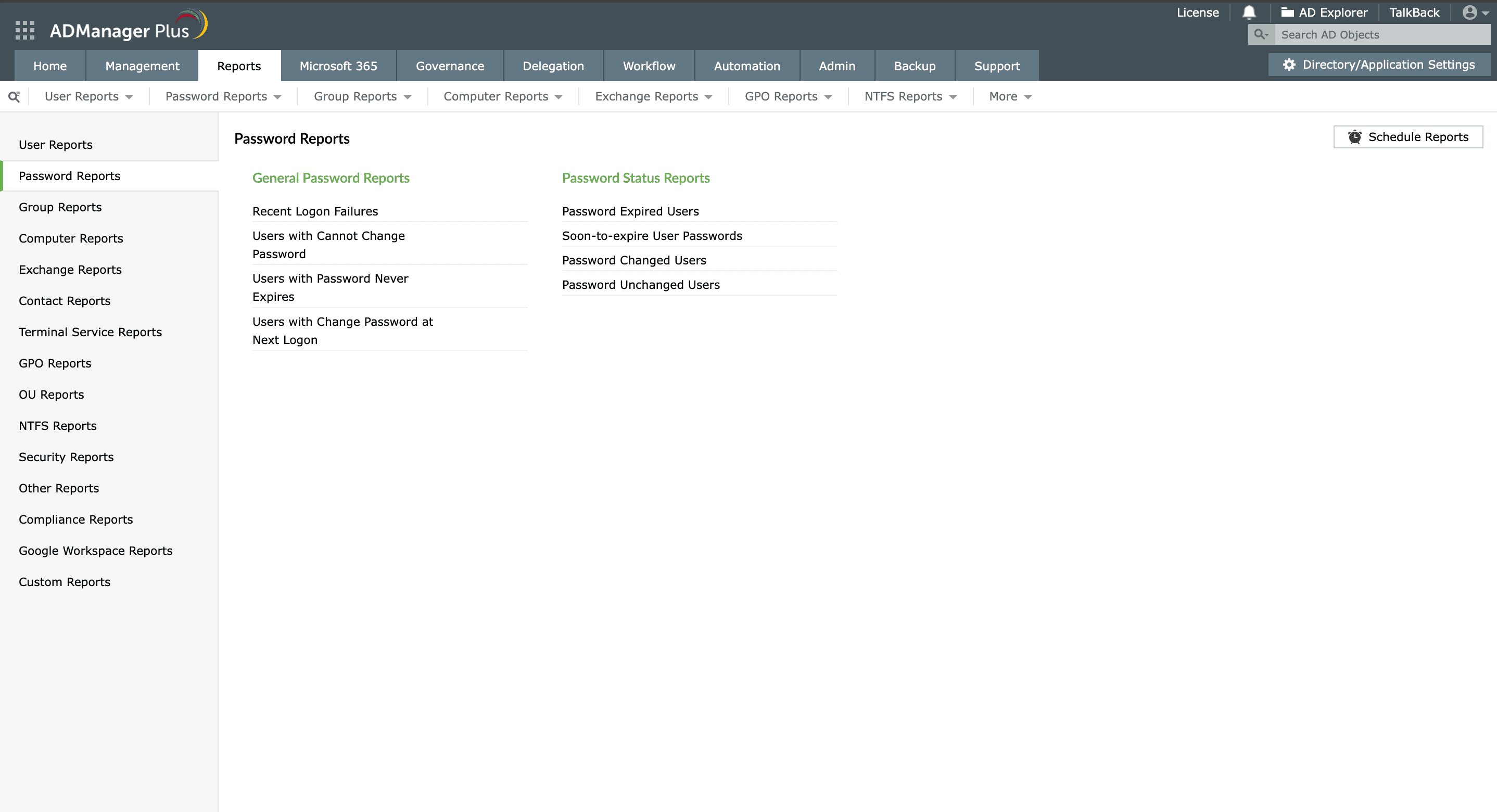Viewport: 1497px width, 812px height.
Task: Select Security Reports in the sidebar
Action: (x=66, y=457)
